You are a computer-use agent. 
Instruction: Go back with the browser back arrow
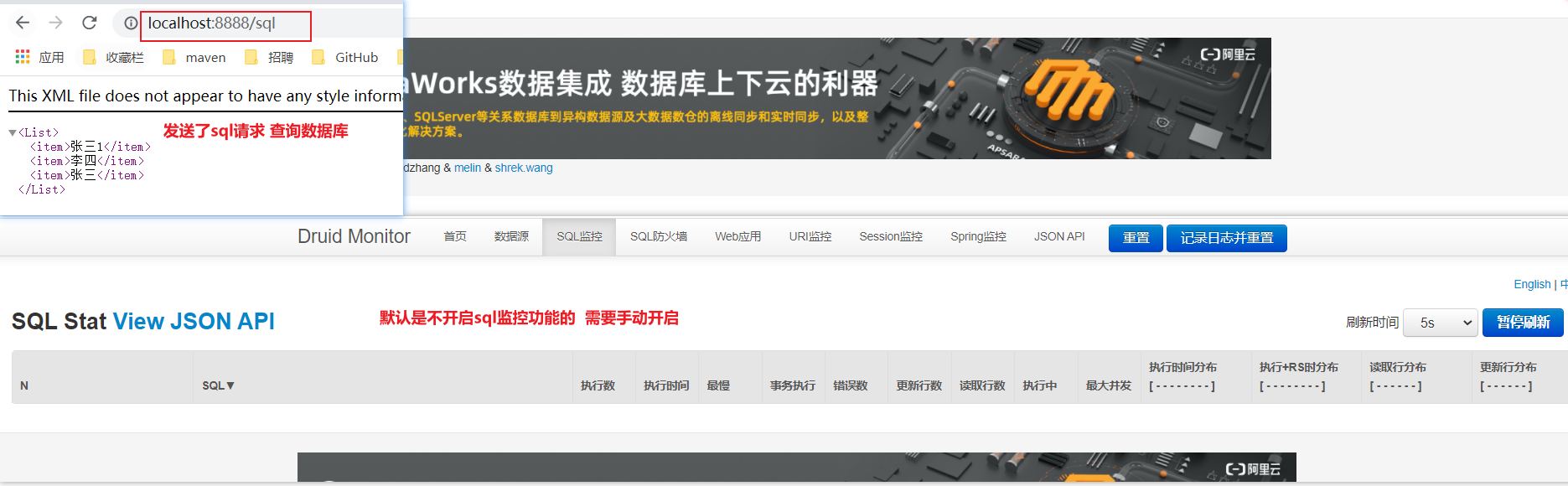(x=23, y=23)
